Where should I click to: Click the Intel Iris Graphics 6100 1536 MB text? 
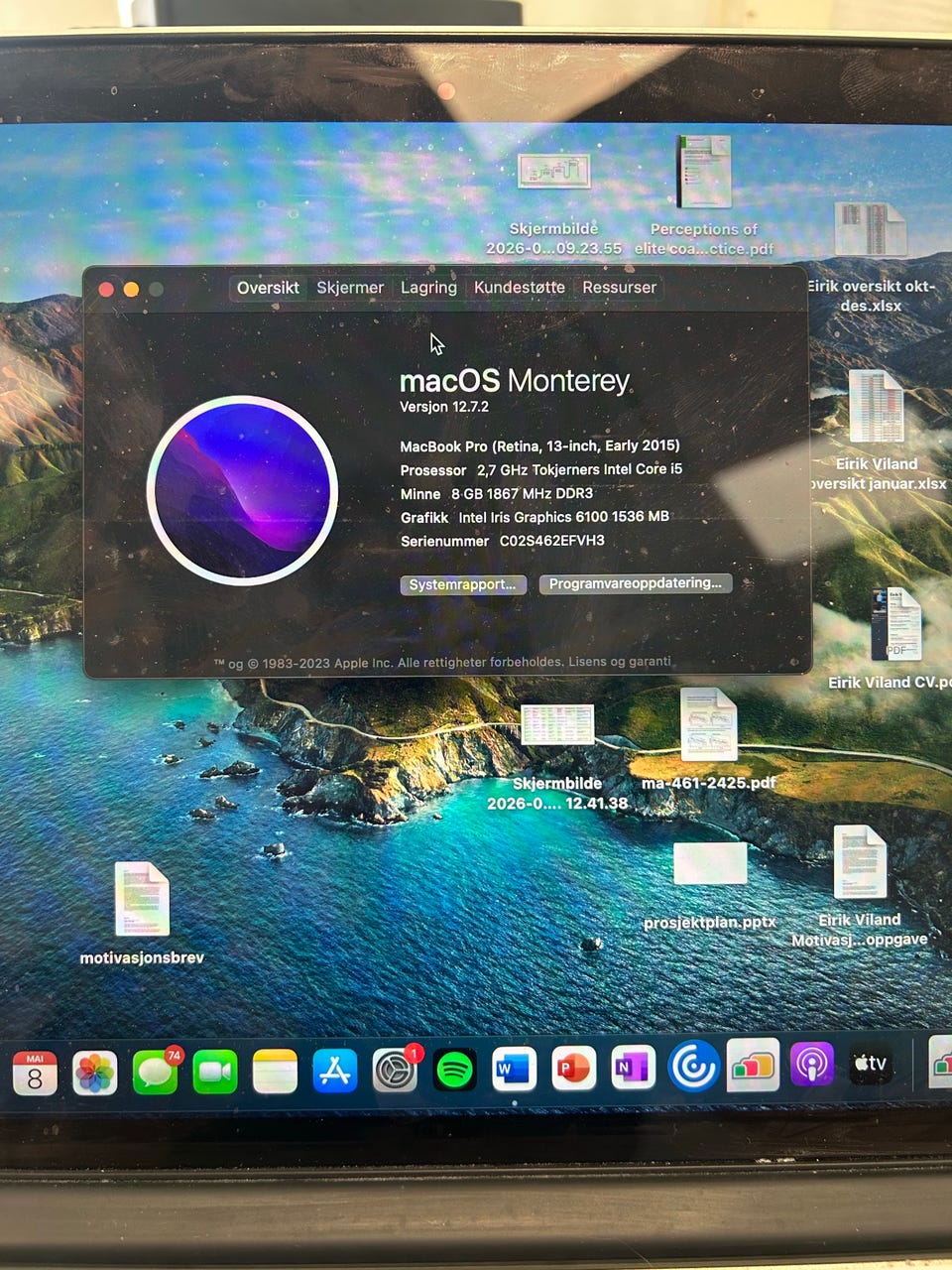tap(563, 517)
